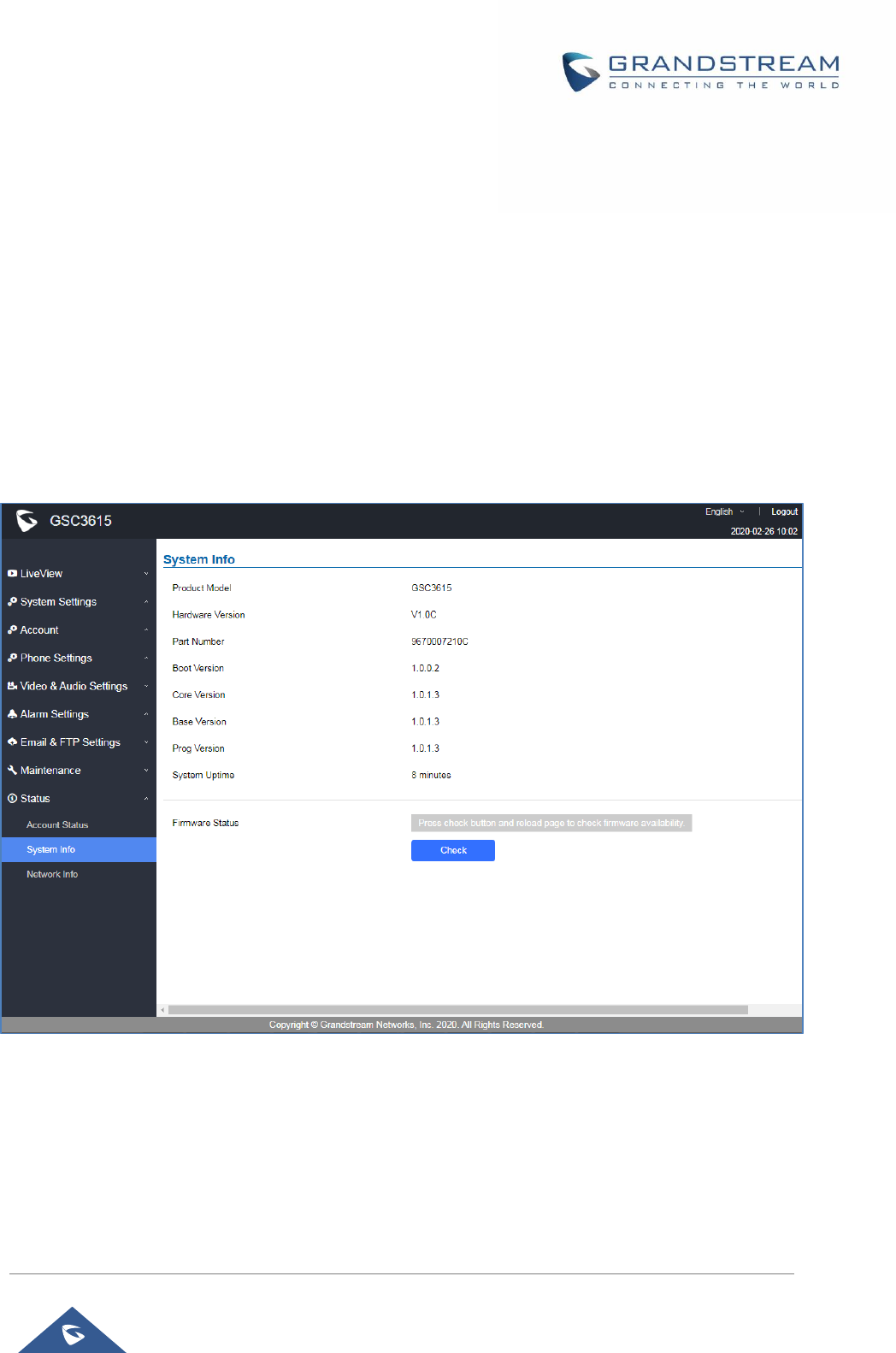
Task: Click the LiveView camera icon
Action: click(12, 574)
